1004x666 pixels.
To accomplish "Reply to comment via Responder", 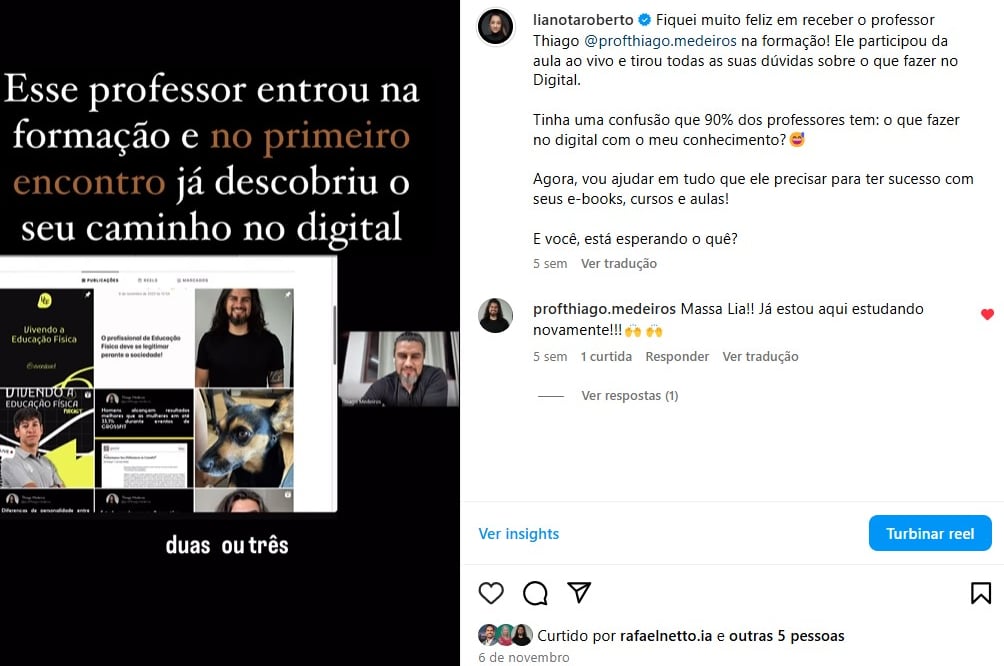I will pyautogui.click(x=677, y=357).
